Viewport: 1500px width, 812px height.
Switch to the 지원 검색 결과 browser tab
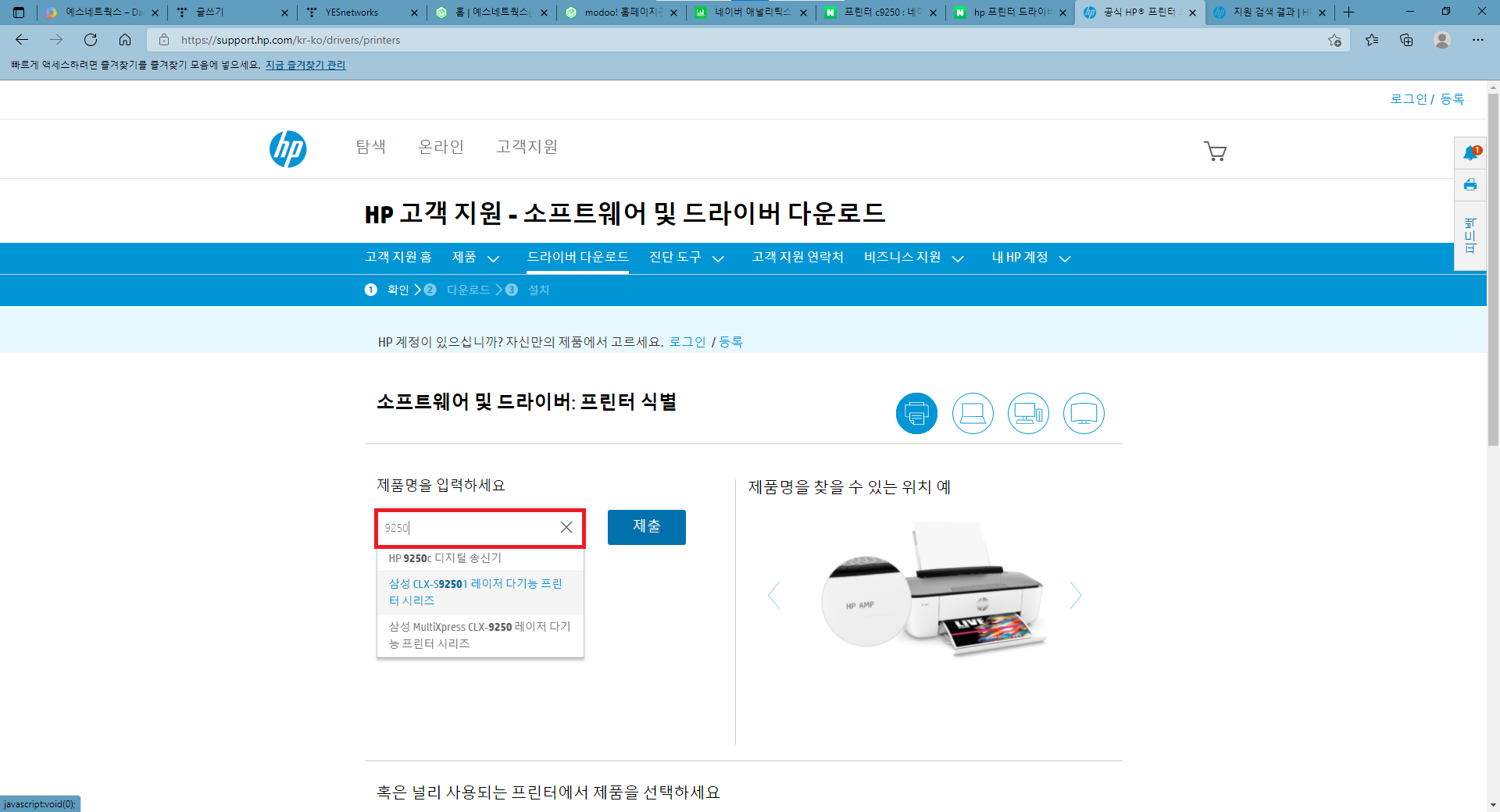point(1270,12)
